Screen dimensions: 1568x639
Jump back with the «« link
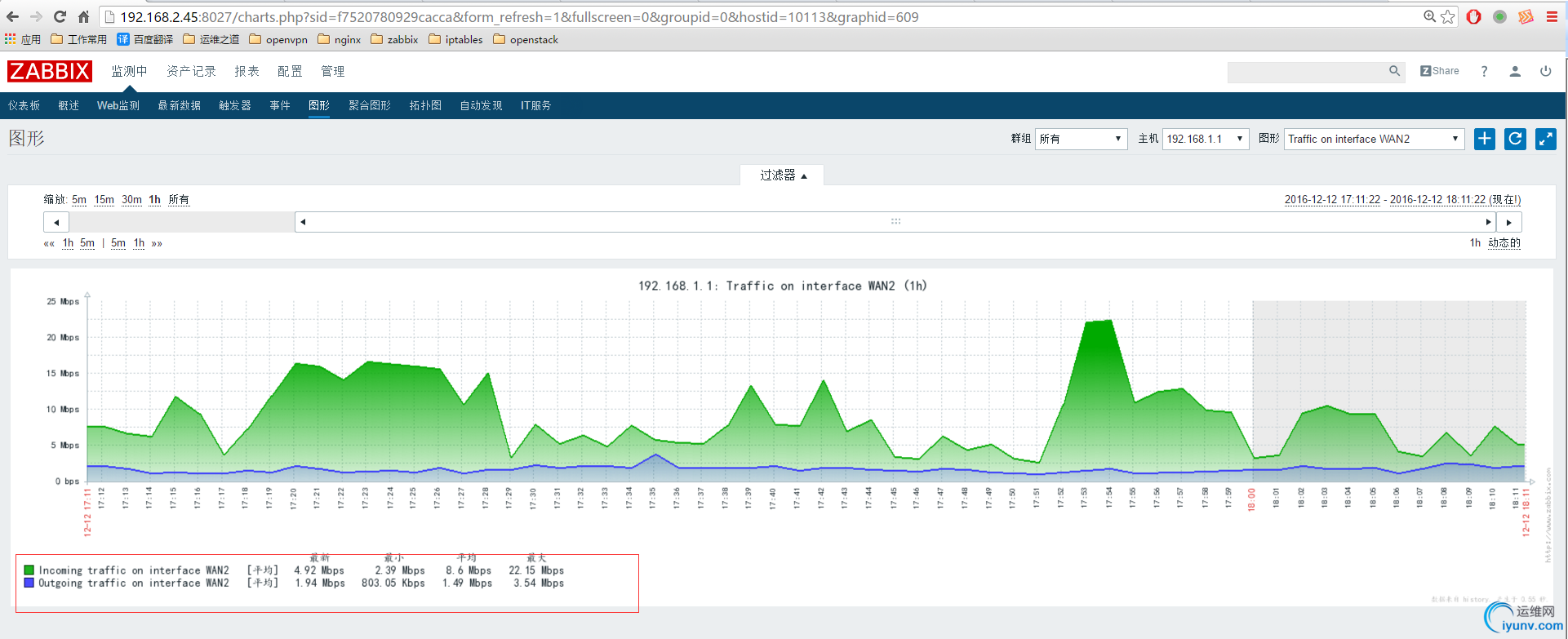click(49, 243)
